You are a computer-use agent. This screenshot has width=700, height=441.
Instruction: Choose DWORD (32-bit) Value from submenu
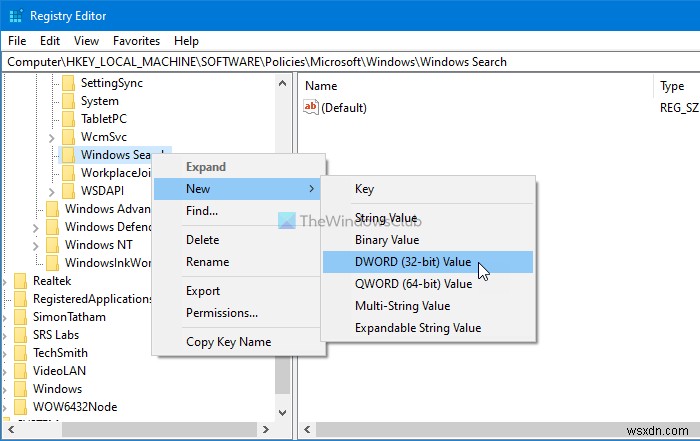pos(413,262)
